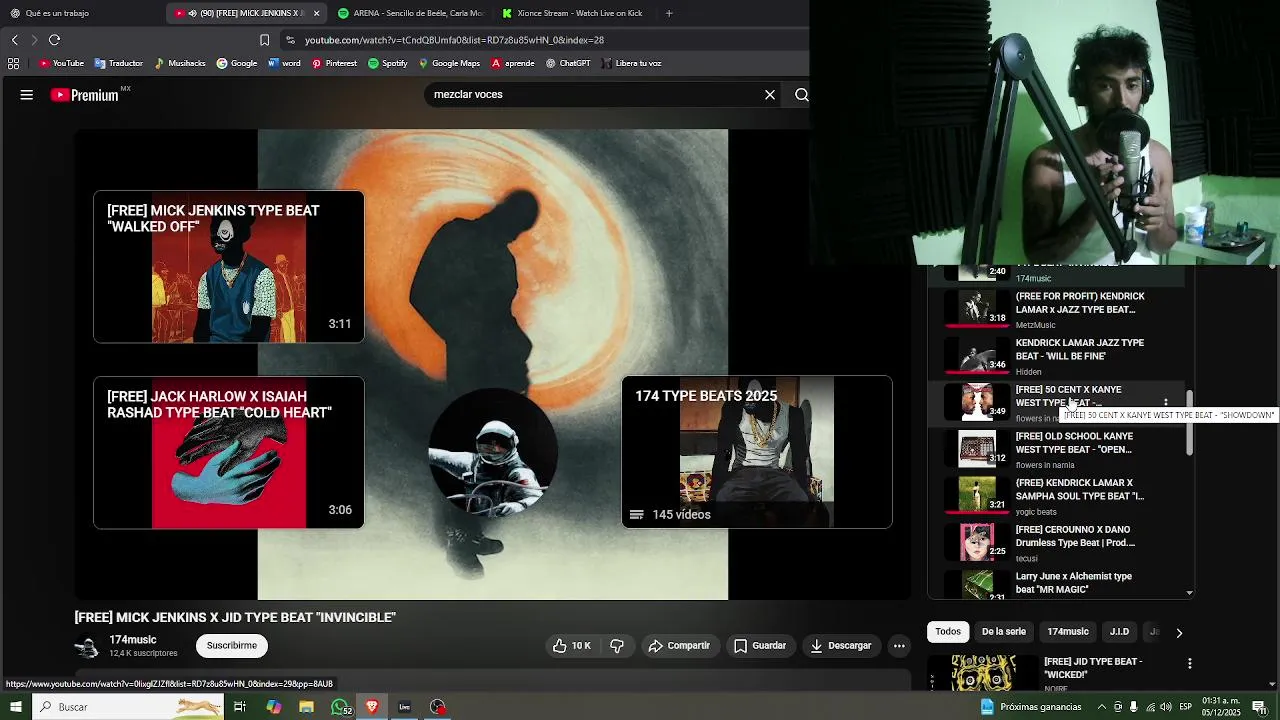Open the Google bookmark
Screen dimensions: 1280x720
[237, 63]
